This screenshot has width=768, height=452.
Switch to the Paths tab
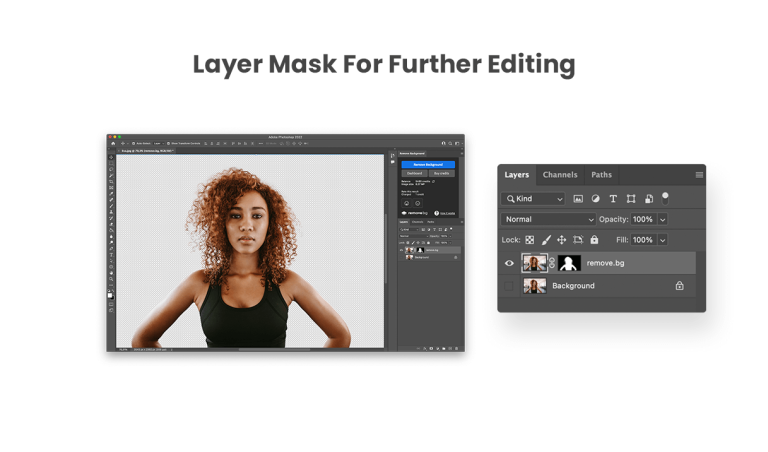(x=601, y=175)
